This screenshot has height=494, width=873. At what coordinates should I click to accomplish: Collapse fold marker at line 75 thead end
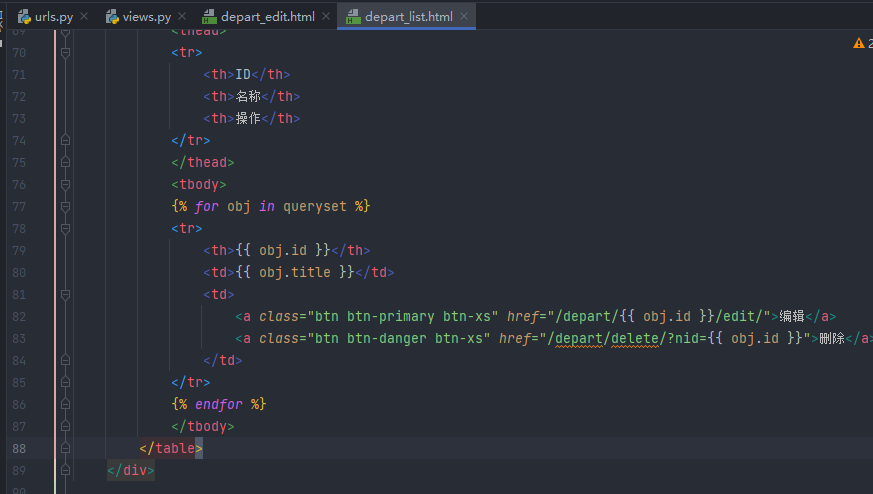pos(65,163)
